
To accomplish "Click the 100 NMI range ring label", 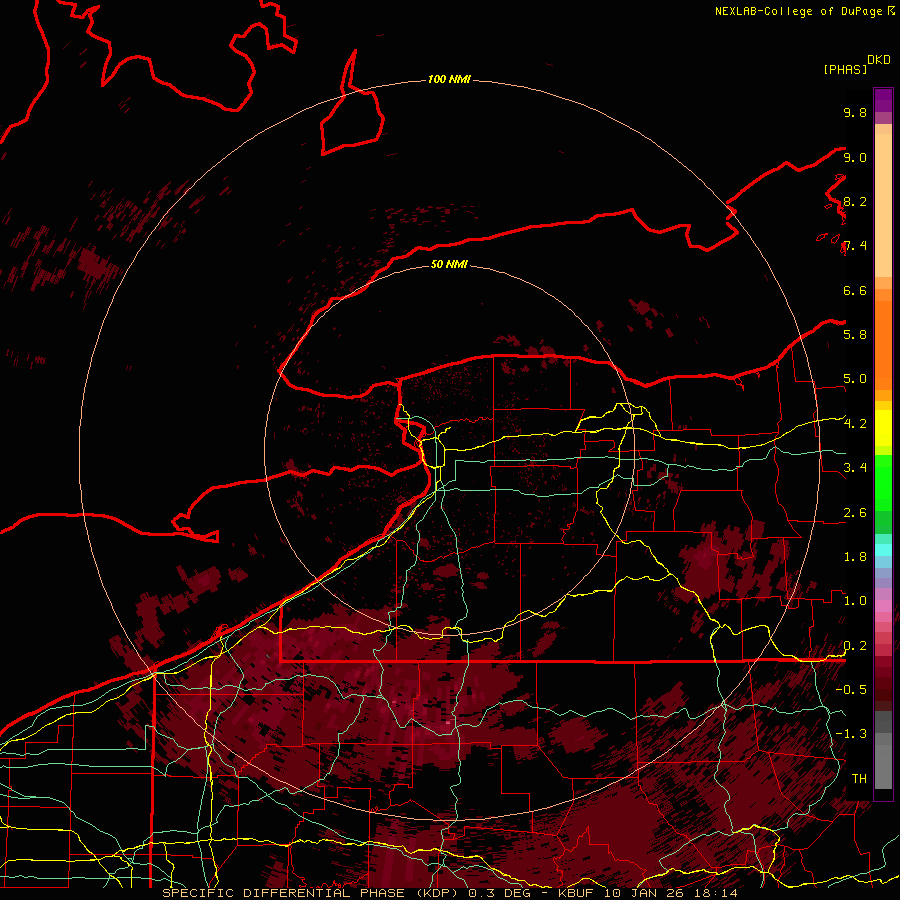I will coord(449,79).
